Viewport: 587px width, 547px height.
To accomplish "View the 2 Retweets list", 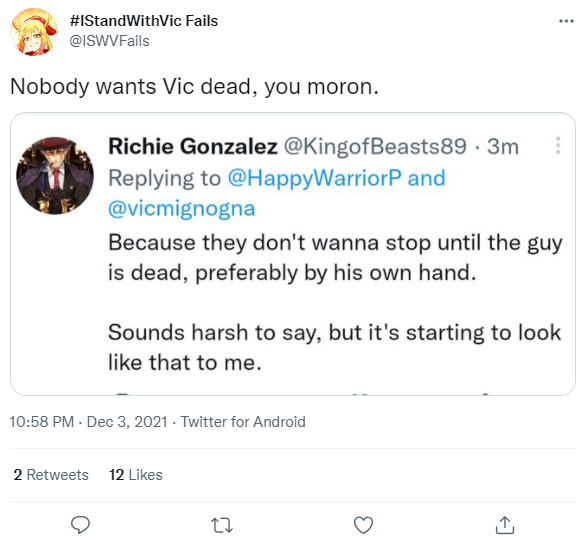I will click(51, 475).
